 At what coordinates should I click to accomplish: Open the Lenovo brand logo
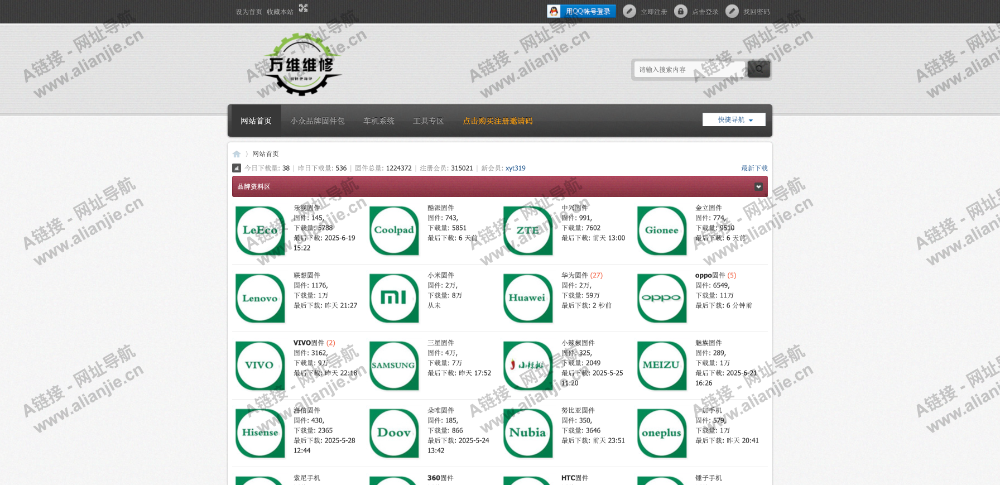pos(260,298)
